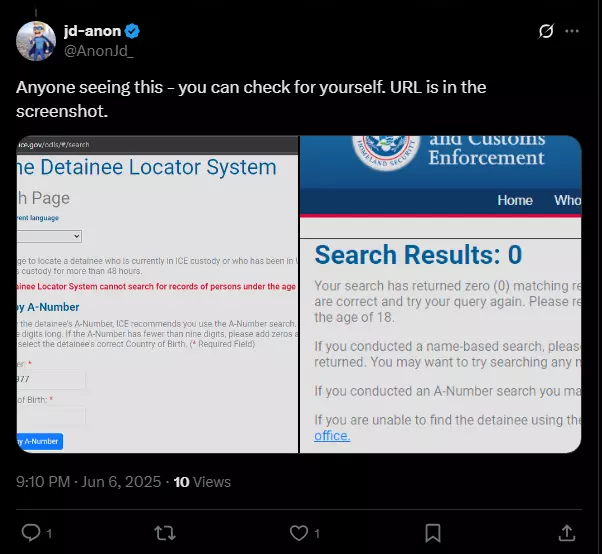Repost using the retweet arrows icon
The width and height of the screenshot is (602, 554).
pos(165,533)
